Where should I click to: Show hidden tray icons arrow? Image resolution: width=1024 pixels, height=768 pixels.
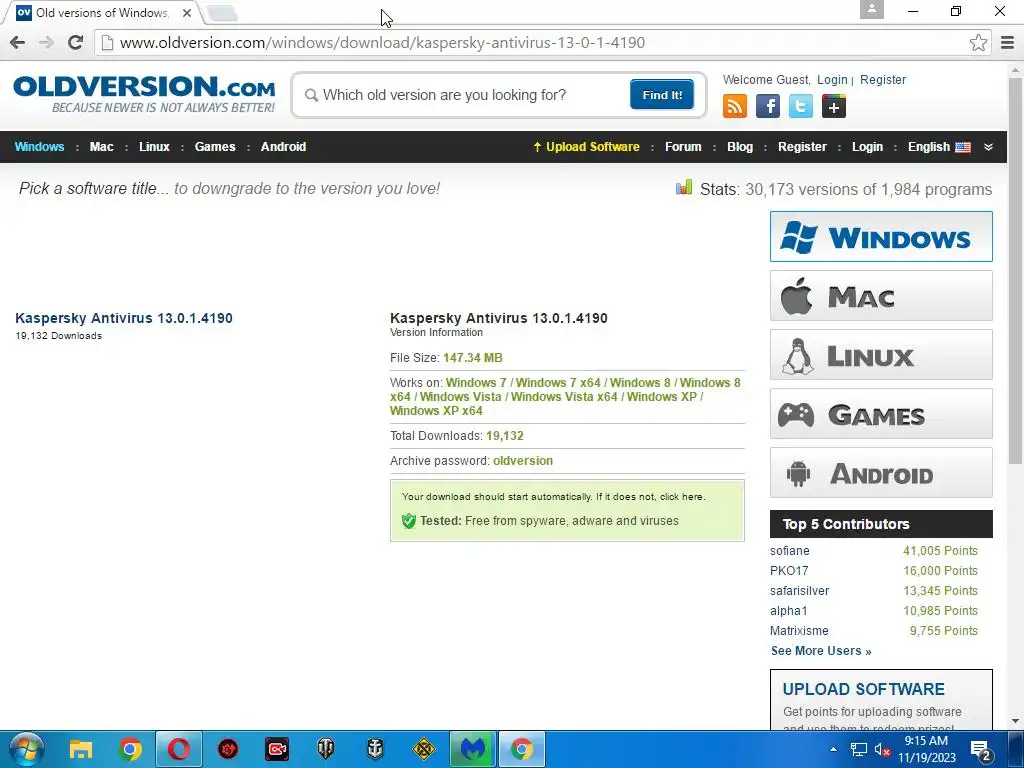click(833, 749)
